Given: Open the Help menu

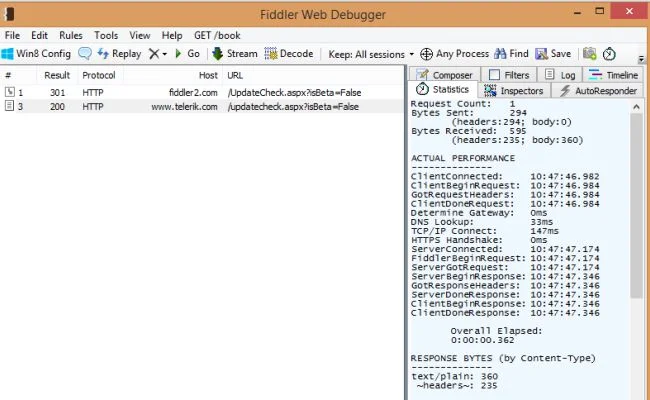Looking at the screenshot, I should click(172, 35).
